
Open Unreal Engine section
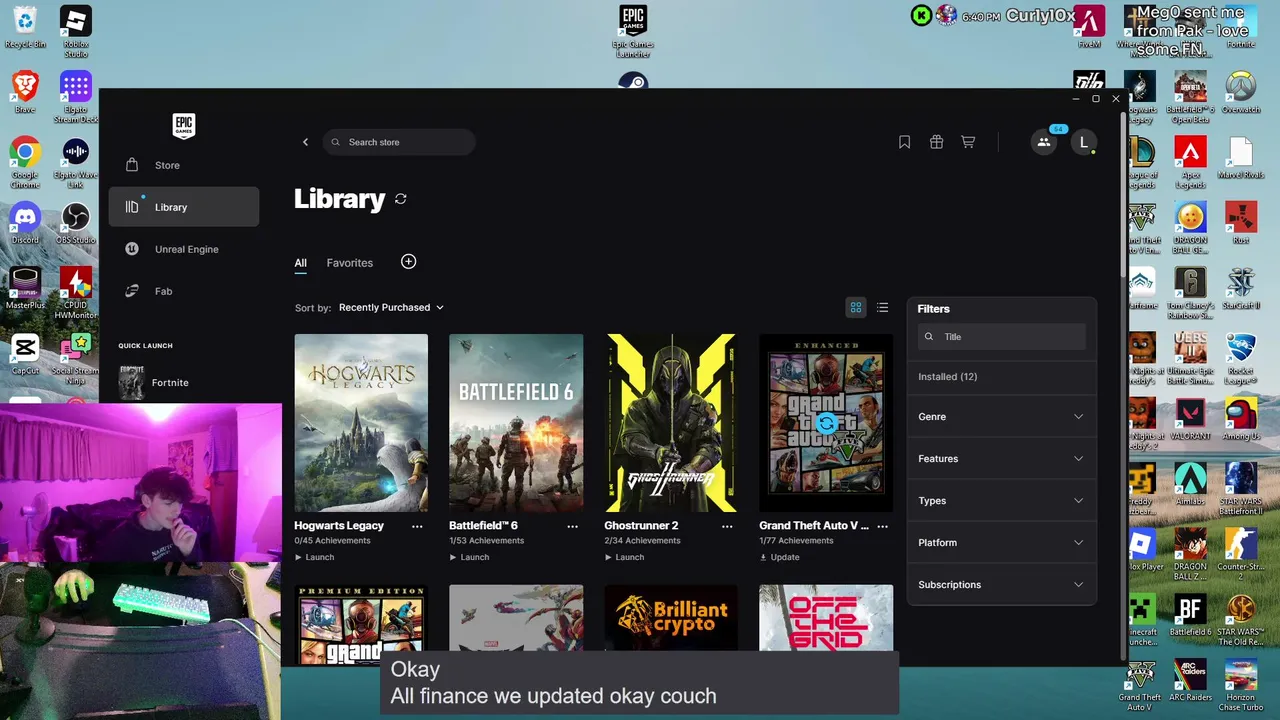184,249
